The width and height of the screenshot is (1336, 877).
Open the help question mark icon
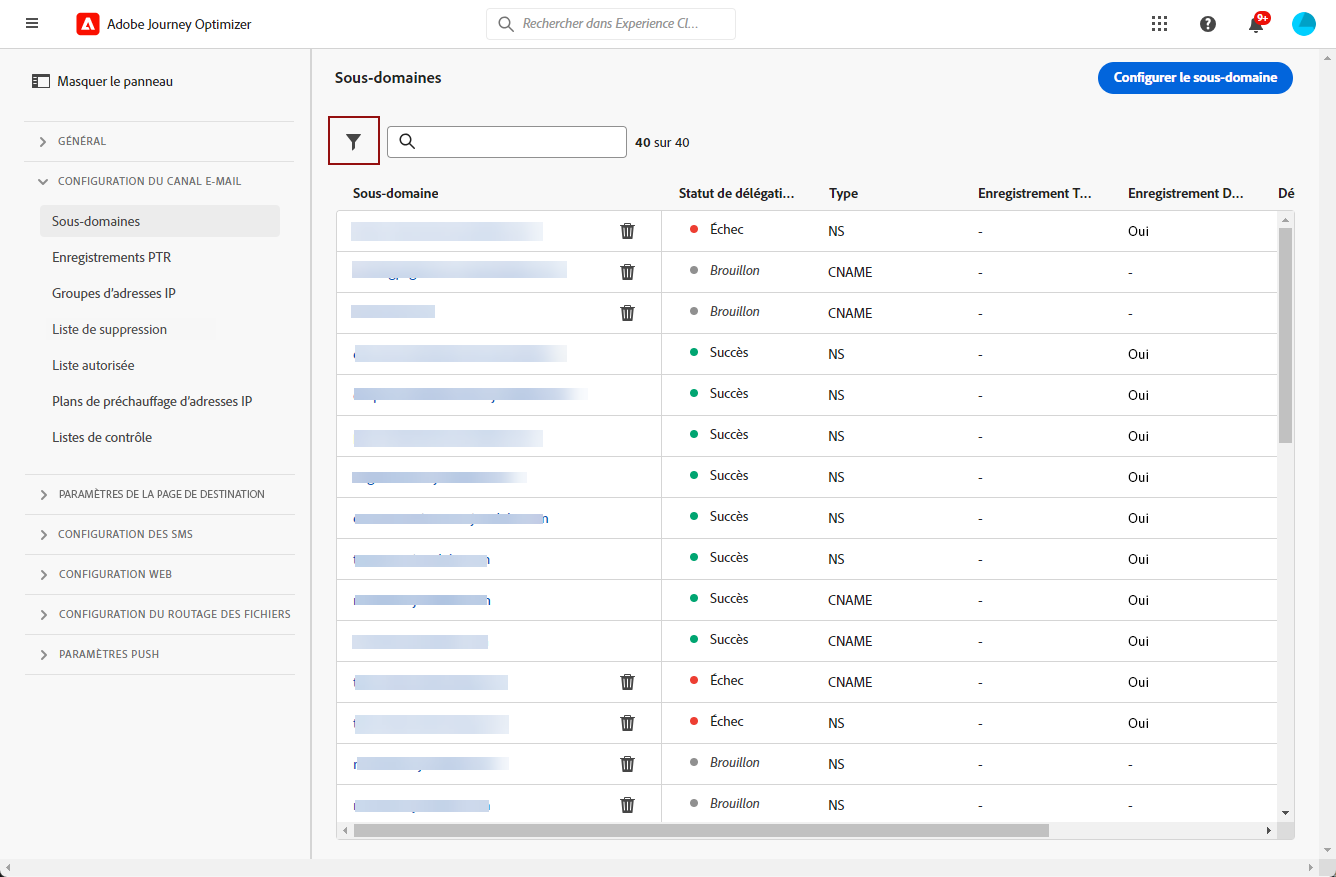click(1208, 24)
